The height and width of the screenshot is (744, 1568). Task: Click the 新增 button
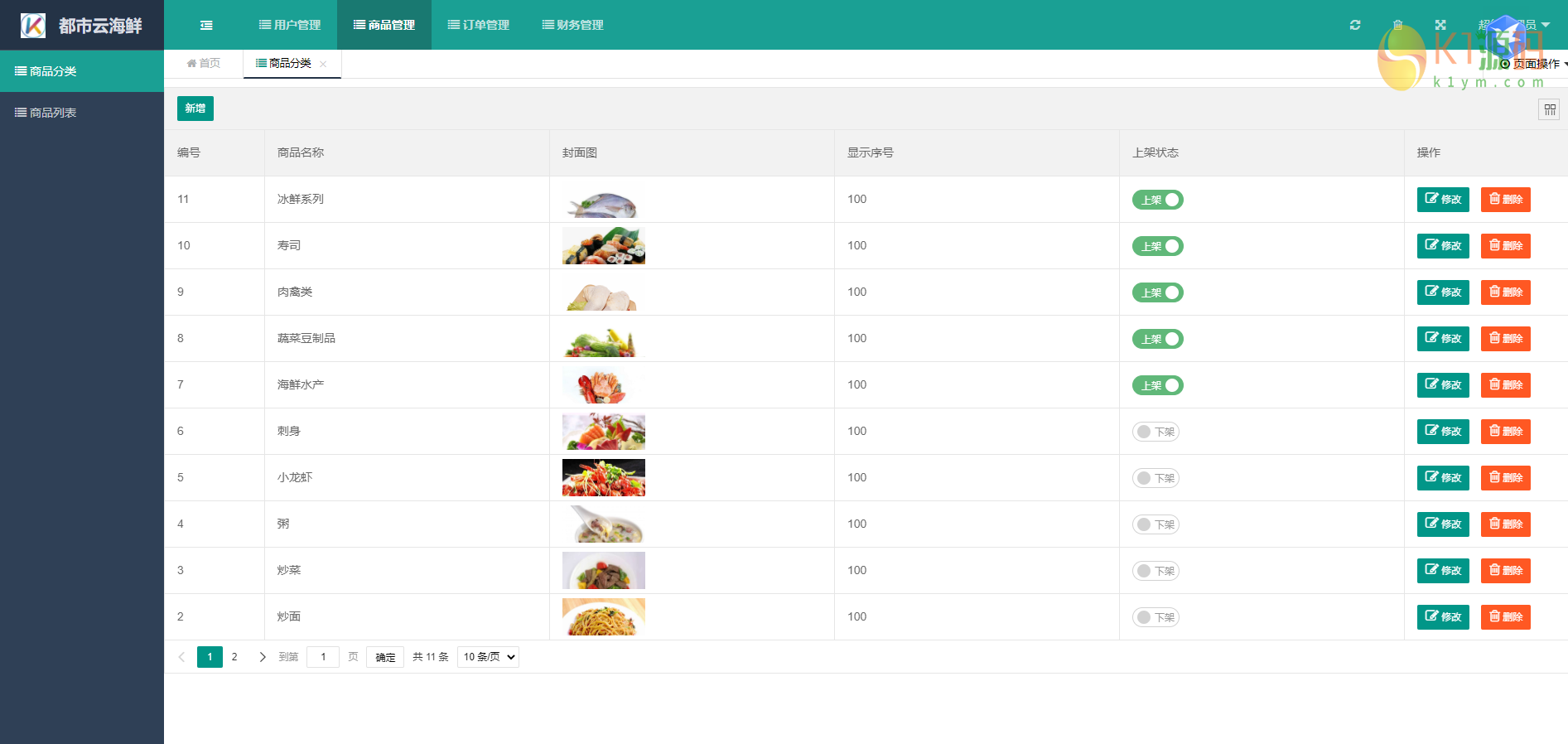pyautogui.click(x=195, y=109)
